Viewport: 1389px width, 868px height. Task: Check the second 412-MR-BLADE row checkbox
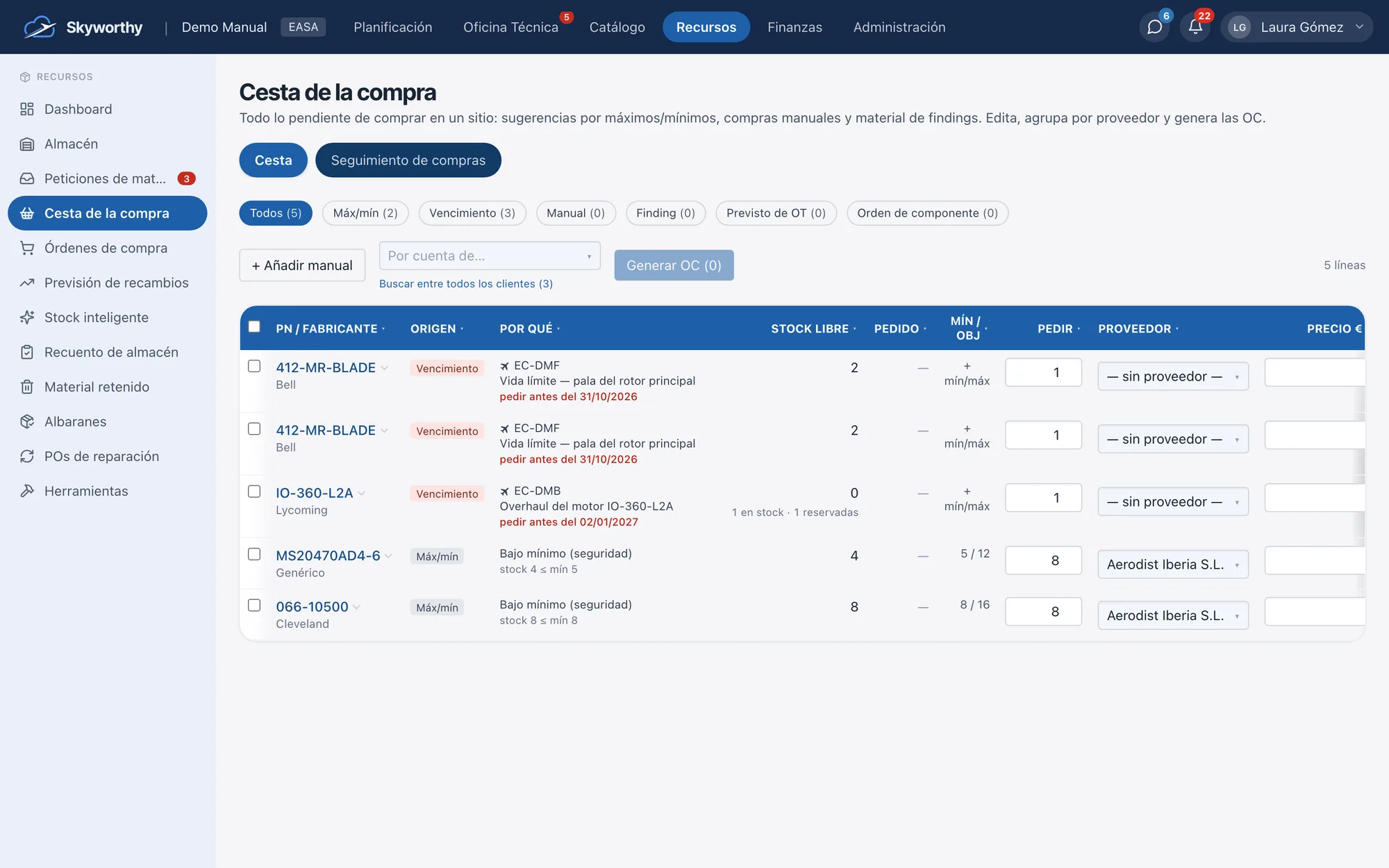(x=254, y=428)
